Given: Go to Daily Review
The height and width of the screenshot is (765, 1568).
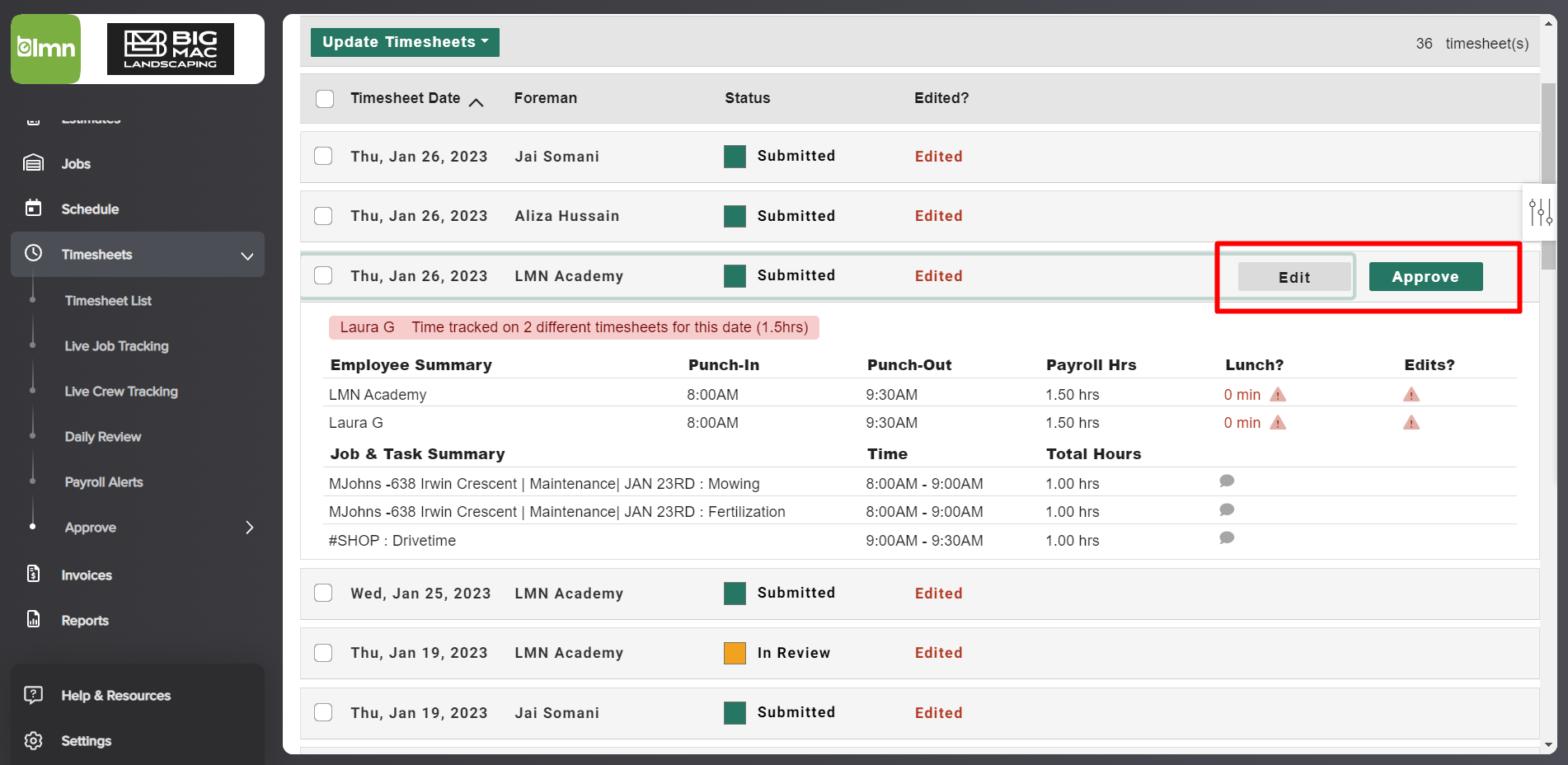Looking at the screenshot, I should (103, 437).
